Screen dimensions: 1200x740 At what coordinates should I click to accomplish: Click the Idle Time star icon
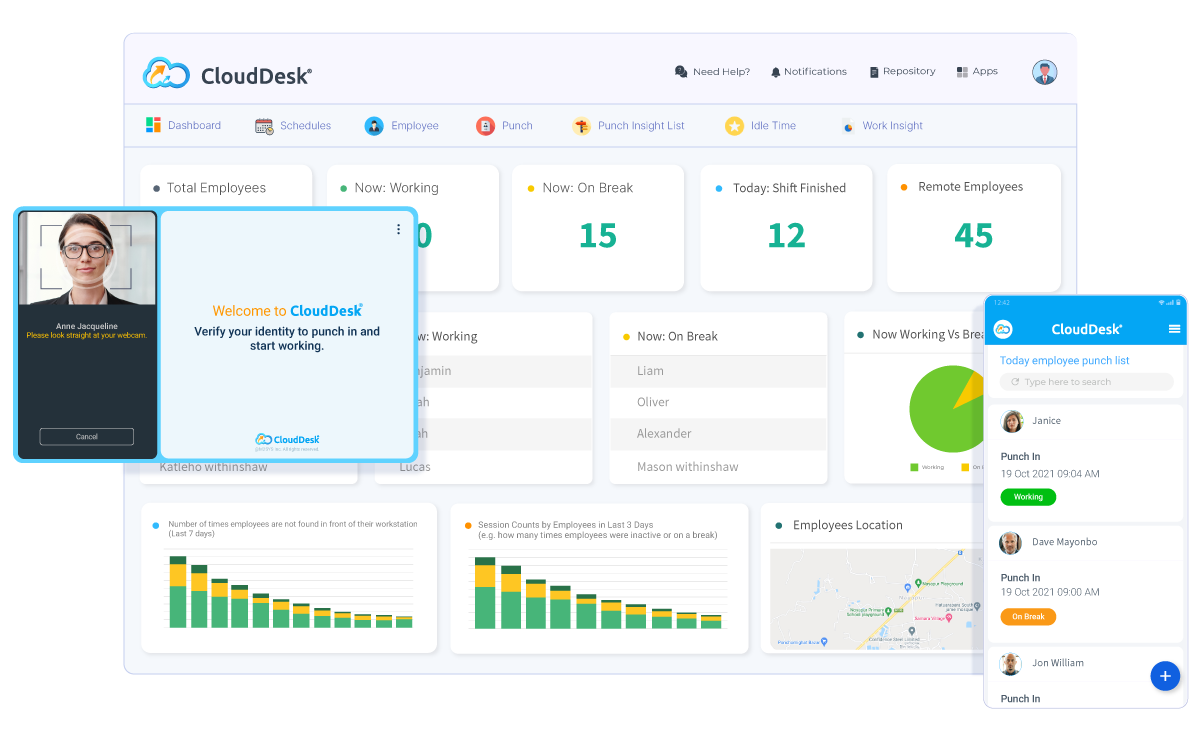coord(734,126)
